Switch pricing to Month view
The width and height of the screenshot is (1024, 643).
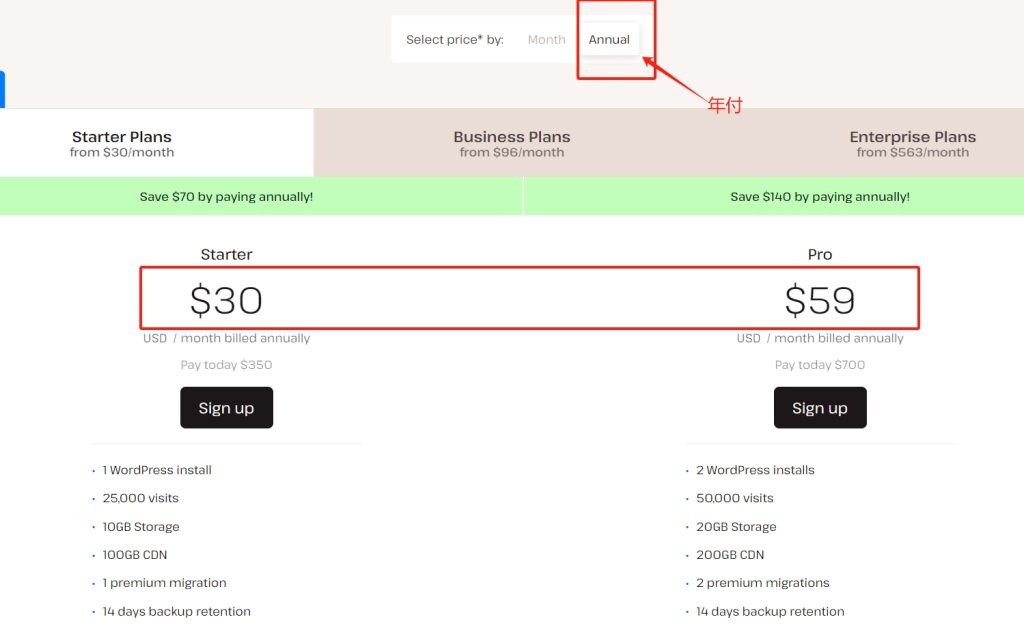[546, 39]
